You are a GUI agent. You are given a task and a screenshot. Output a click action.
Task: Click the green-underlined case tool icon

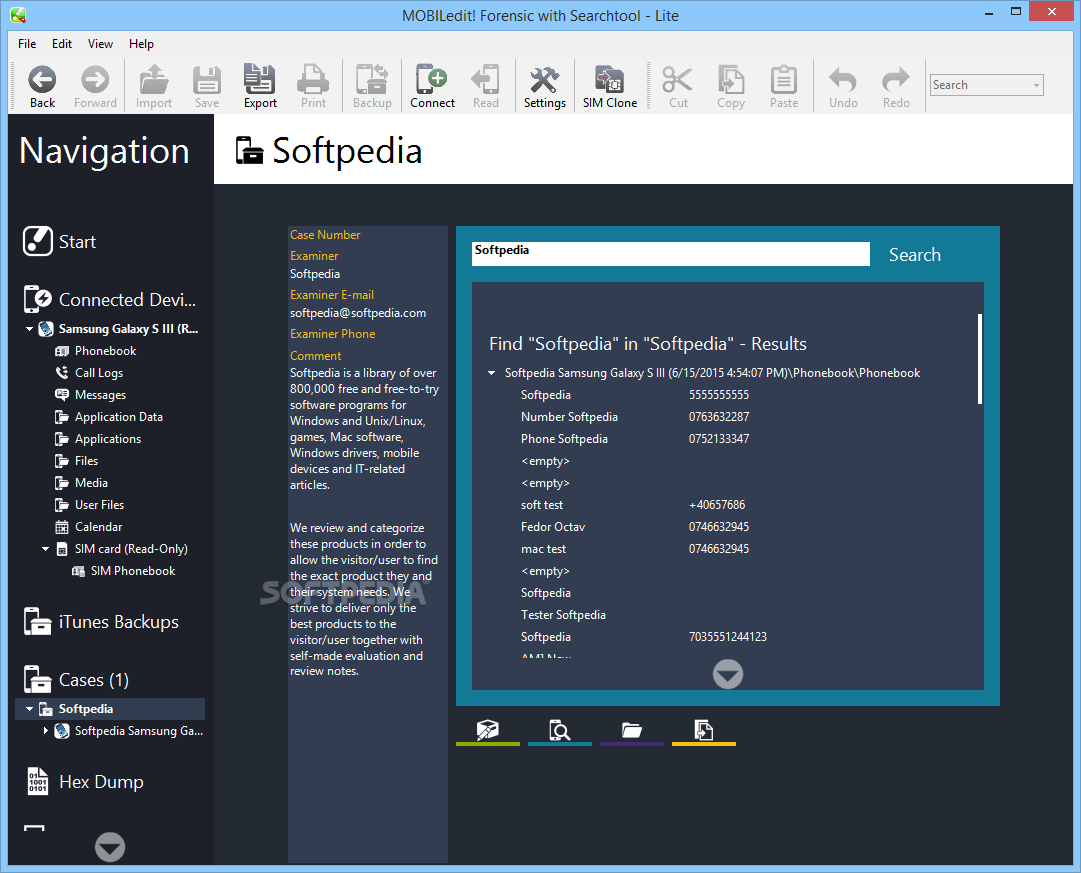487,731
